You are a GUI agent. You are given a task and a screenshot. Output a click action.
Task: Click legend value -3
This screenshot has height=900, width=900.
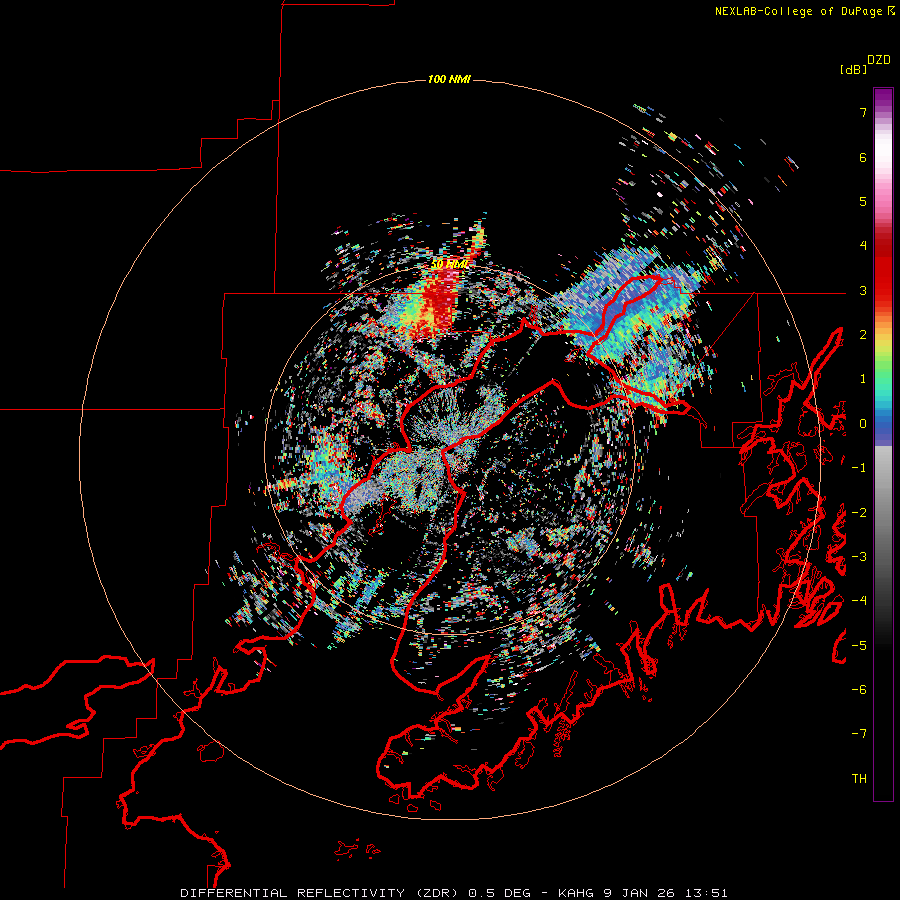coord(859,557)
